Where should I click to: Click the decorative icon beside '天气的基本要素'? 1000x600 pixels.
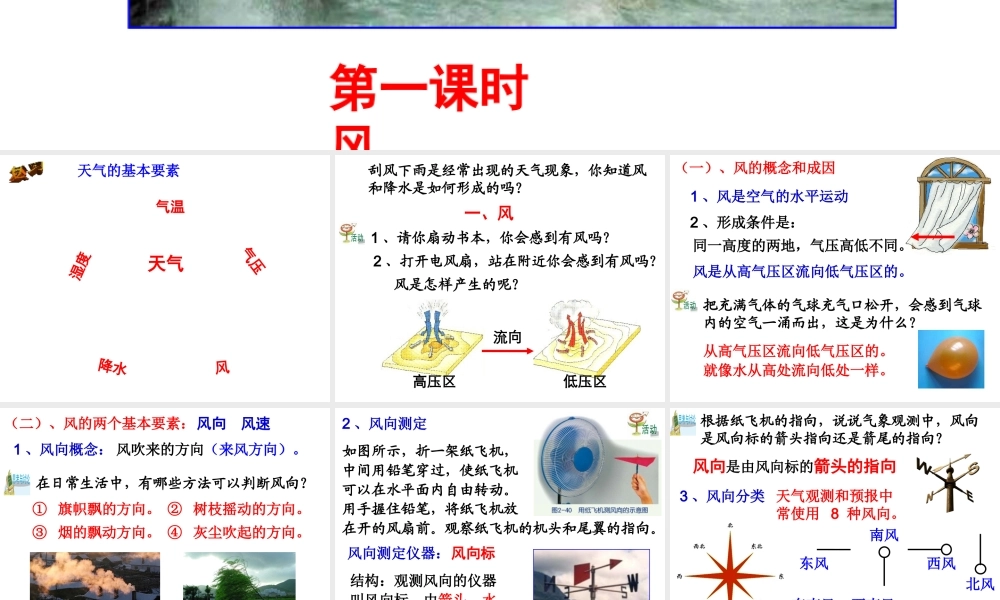pyautogui.click(x=26, y=172)
